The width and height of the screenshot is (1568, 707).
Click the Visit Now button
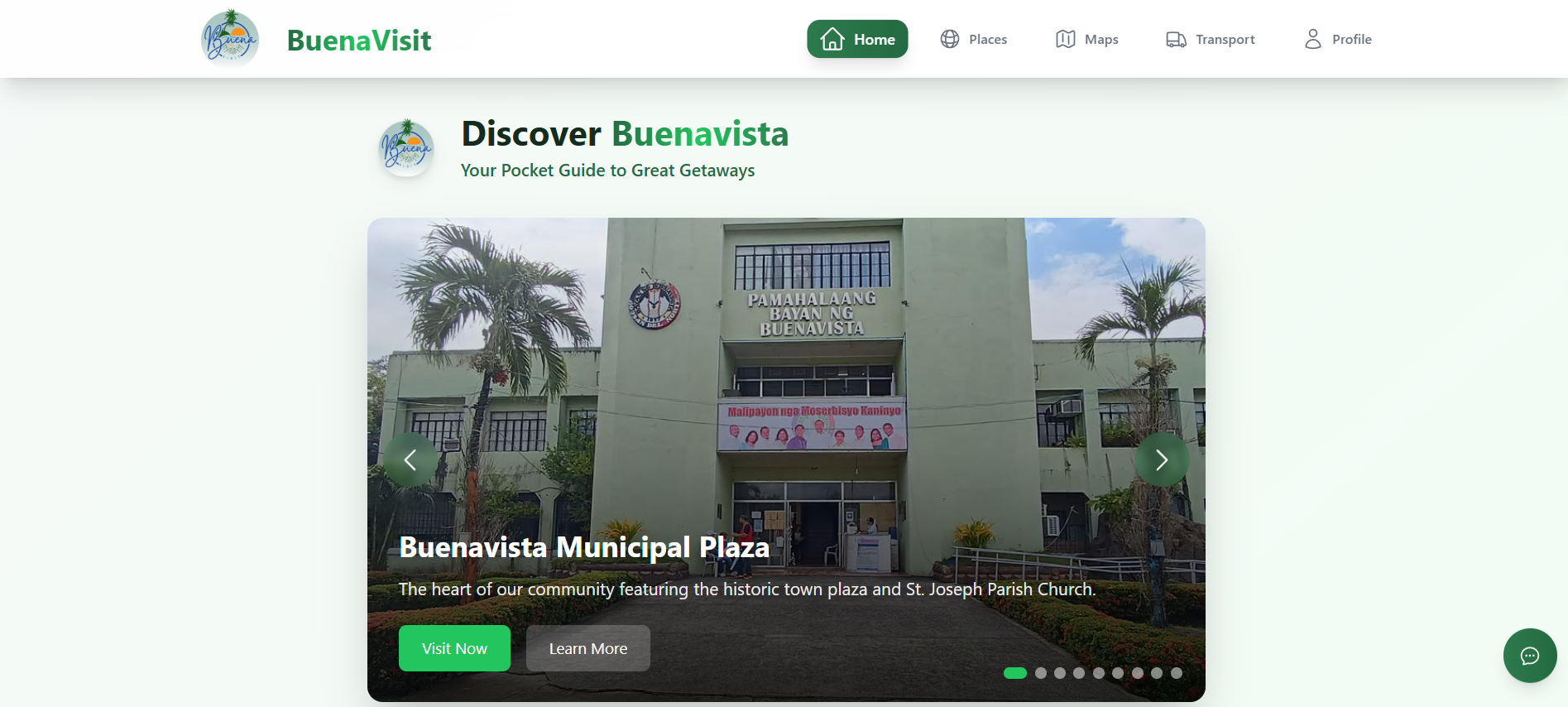point(454,648)
